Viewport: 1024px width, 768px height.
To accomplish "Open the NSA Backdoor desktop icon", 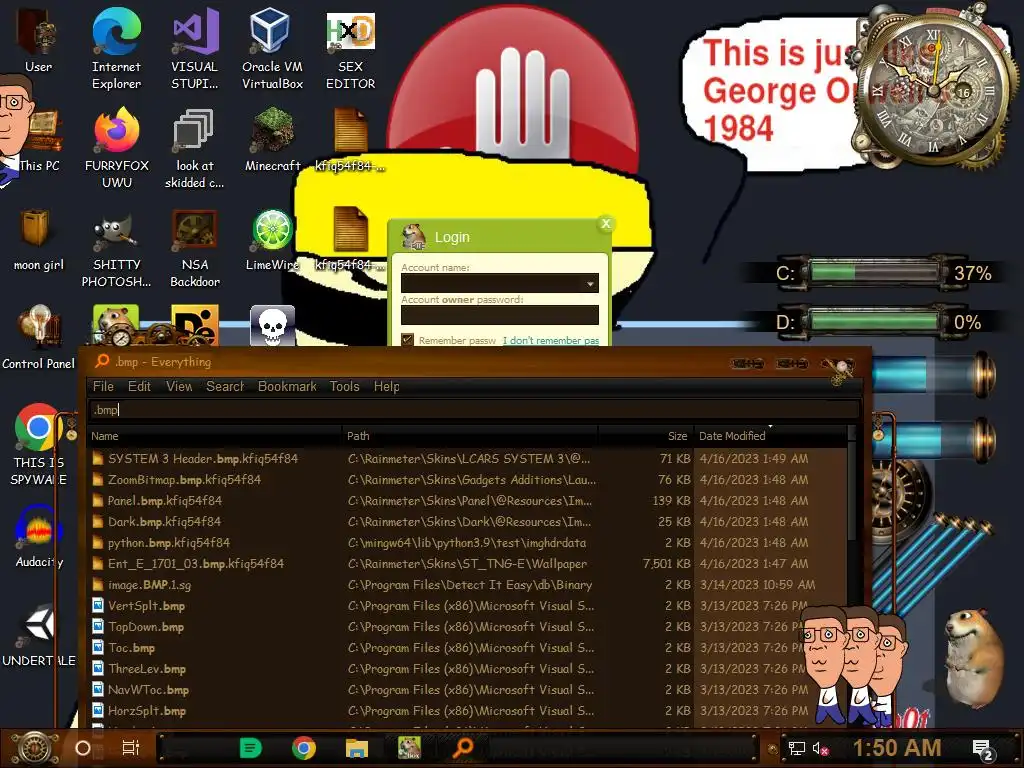I will pos(195,248).
